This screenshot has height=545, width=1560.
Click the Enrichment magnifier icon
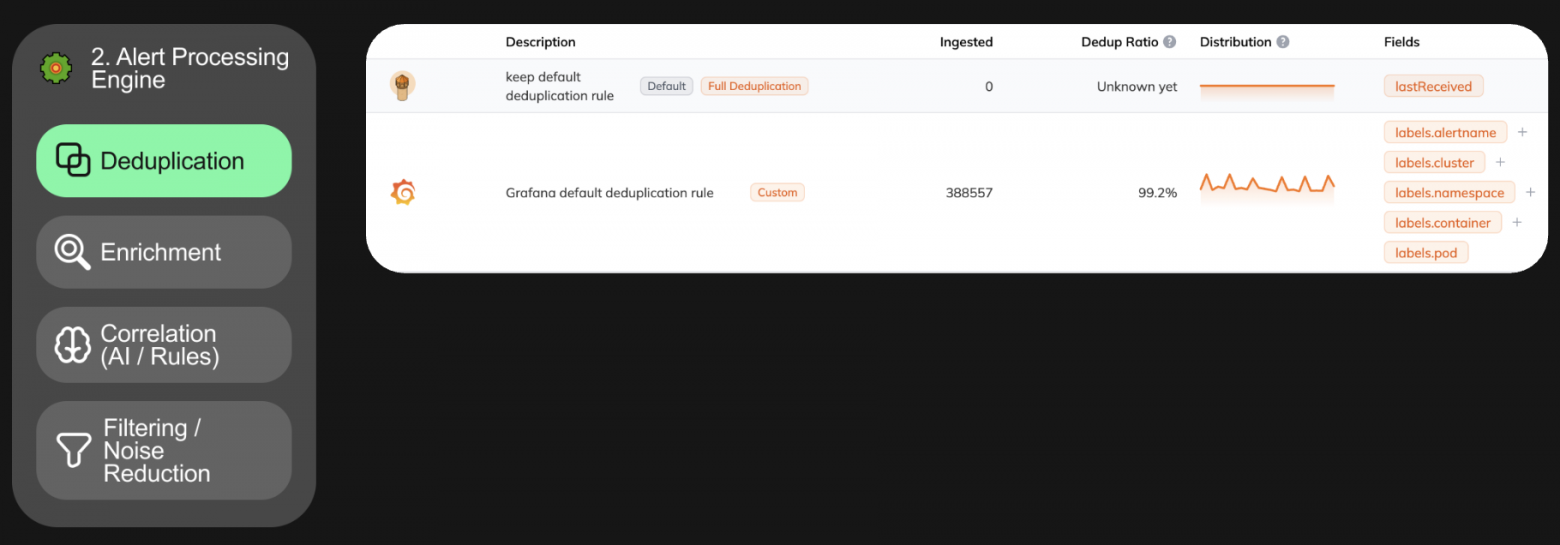click(72, 252)
